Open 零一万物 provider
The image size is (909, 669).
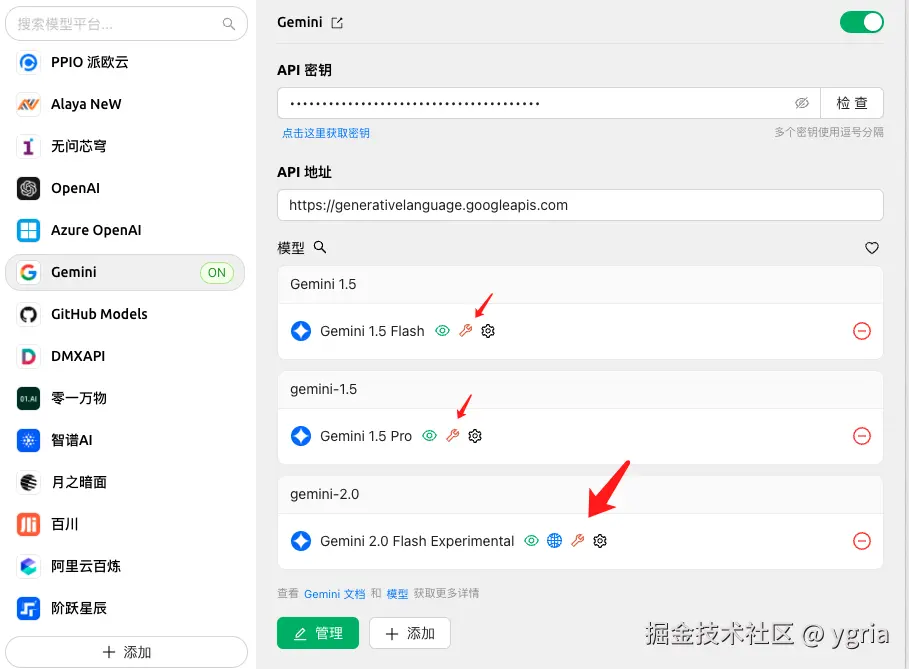coord(125,398)
